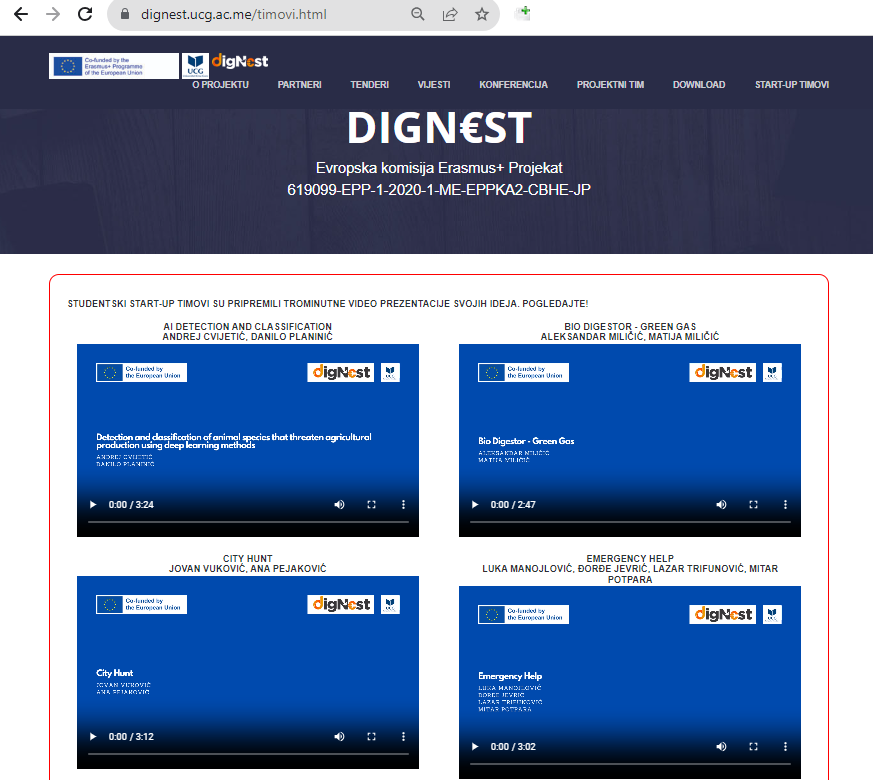
Task: Select KONFERENCIJA in navigation
Action: (513, 85)
